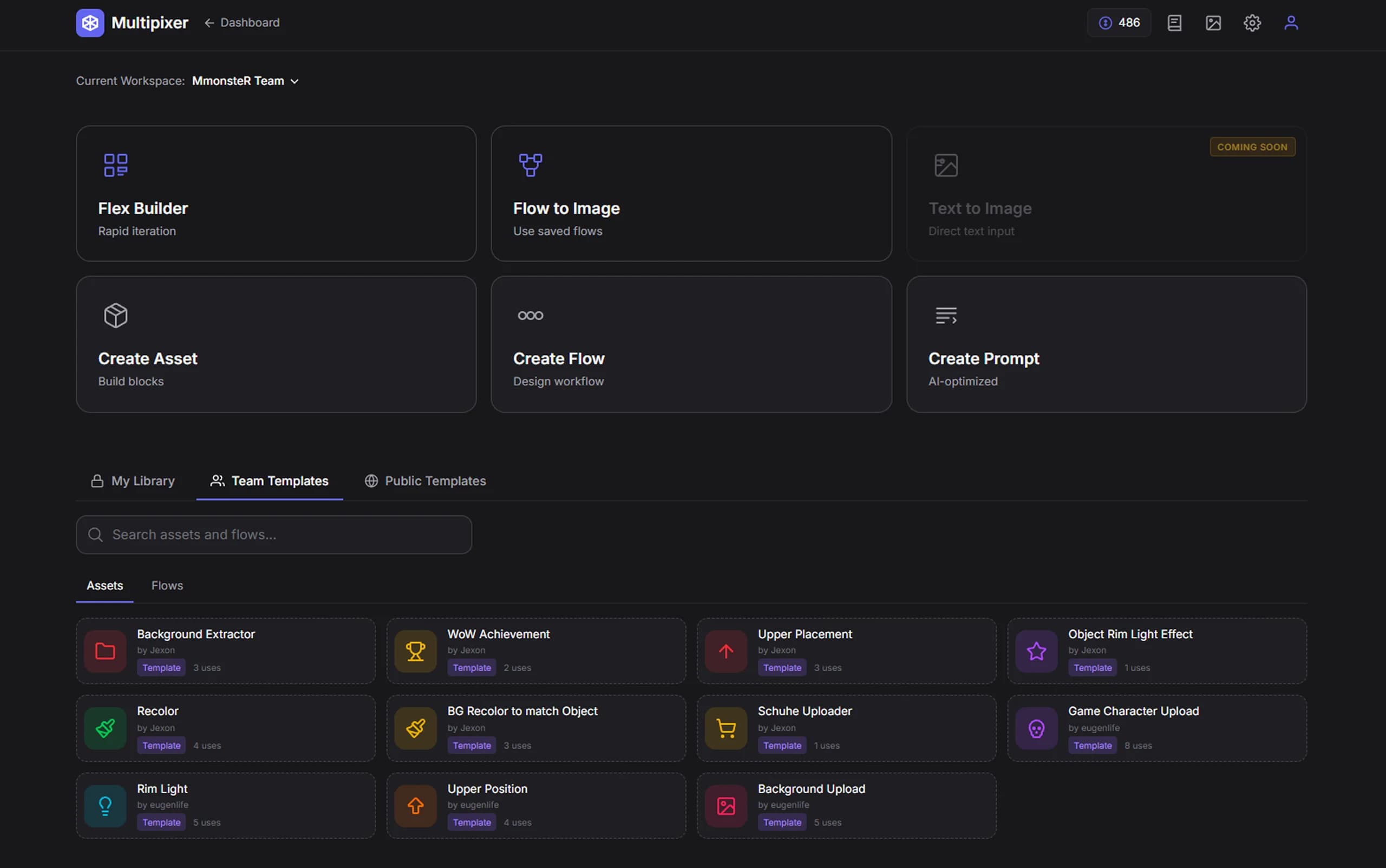The image size is (1386, 868).
Task: Open the Flex Builder card
Action: (x=276, y=194)
